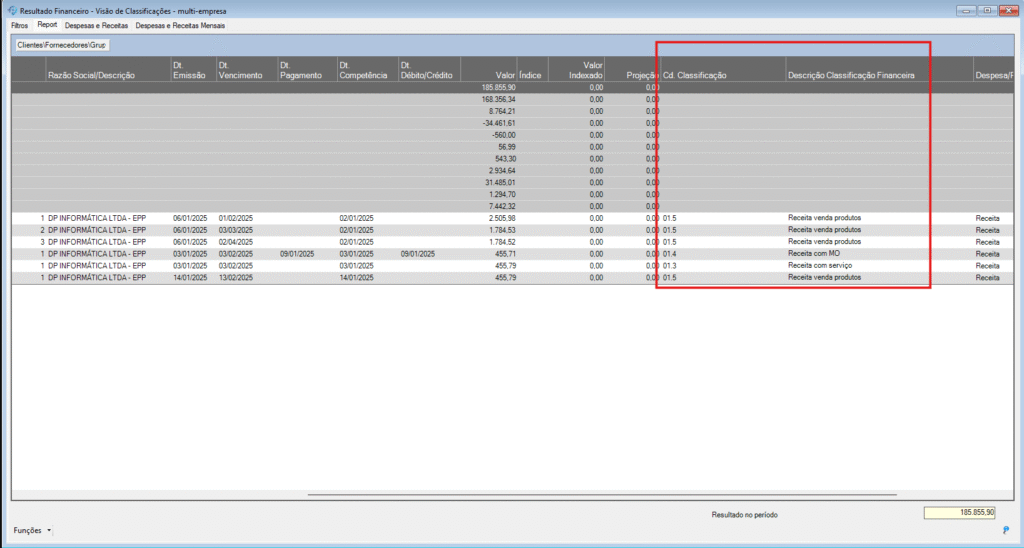Viewport: 1024px width, 548px height.
Task: Click the blue pin icon at bottom right
Action: [x=1005, y=531]
